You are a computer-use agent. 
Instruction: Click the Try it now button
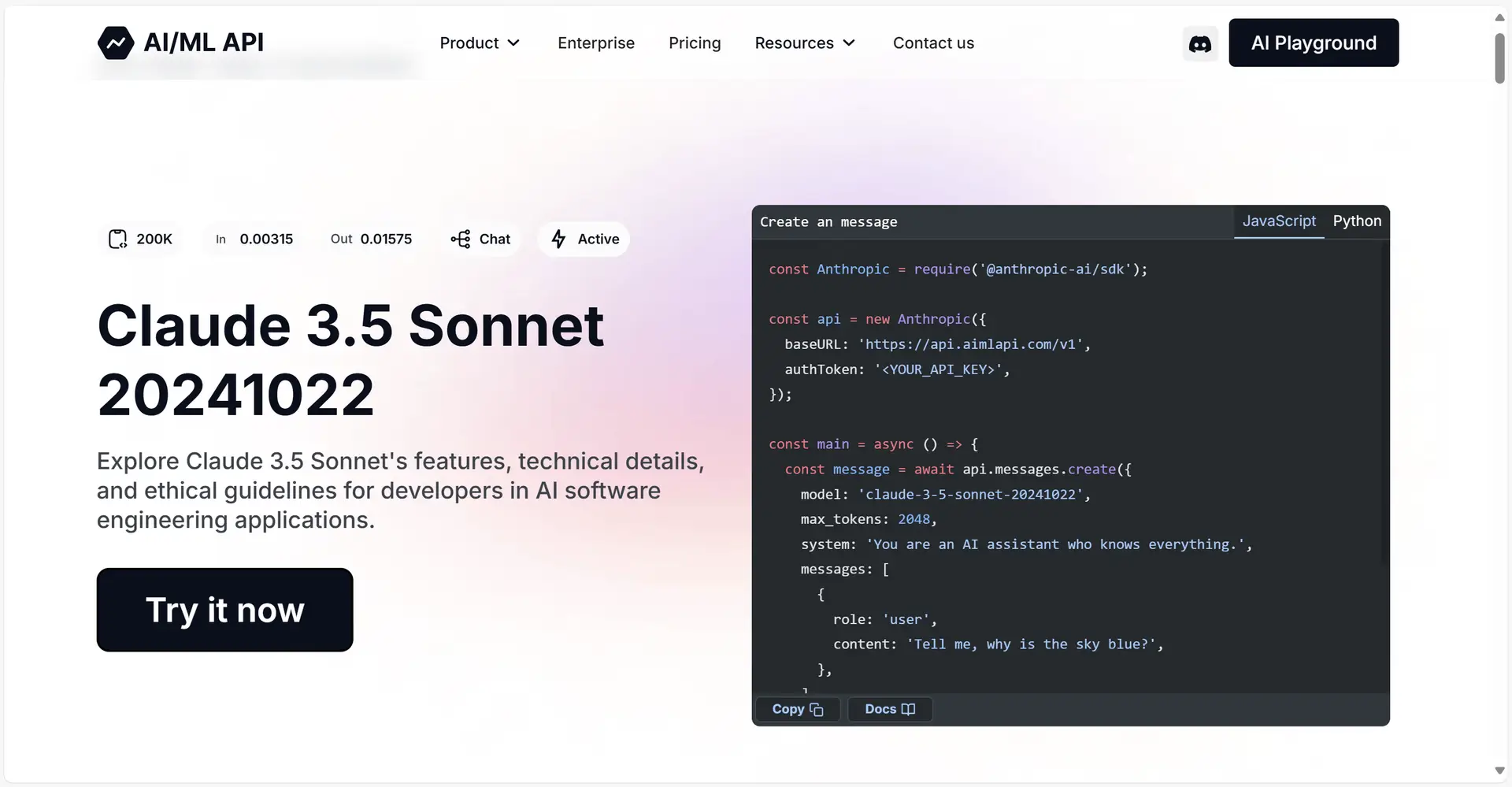pos(224,610)
